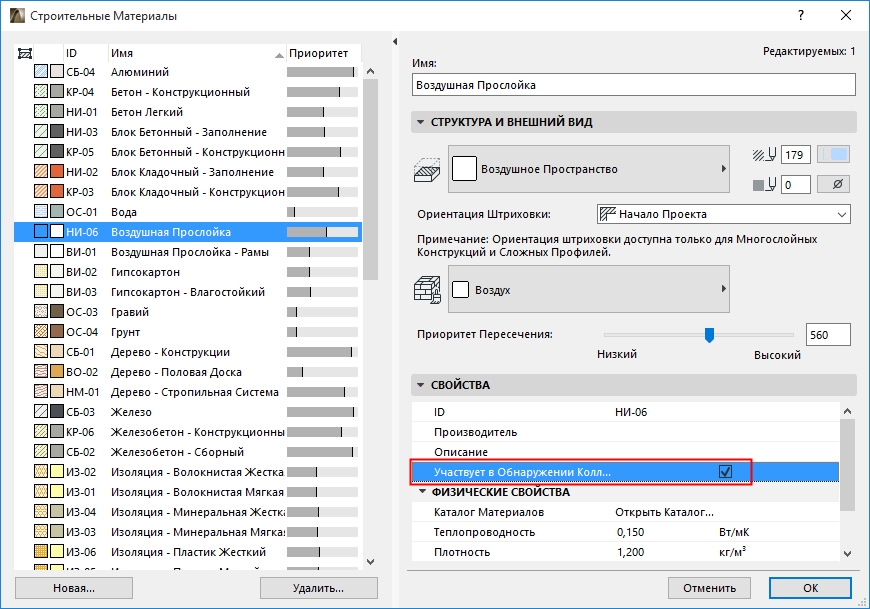Sort list by Имя column

tap(197, 53)
